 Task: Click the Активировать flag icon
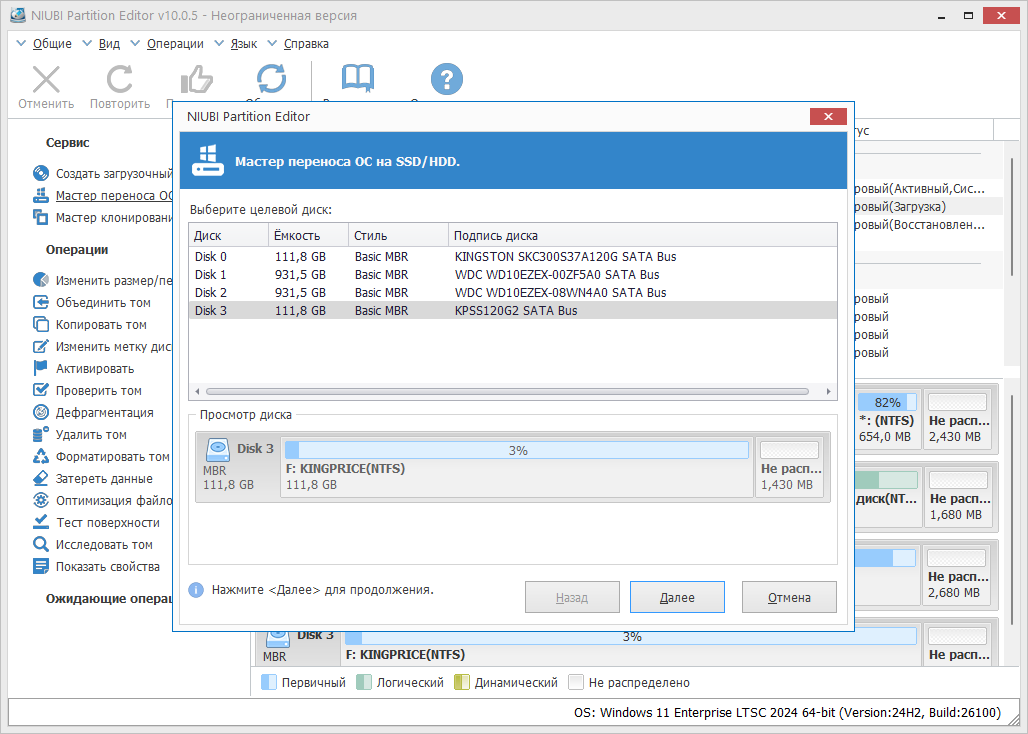41,368
